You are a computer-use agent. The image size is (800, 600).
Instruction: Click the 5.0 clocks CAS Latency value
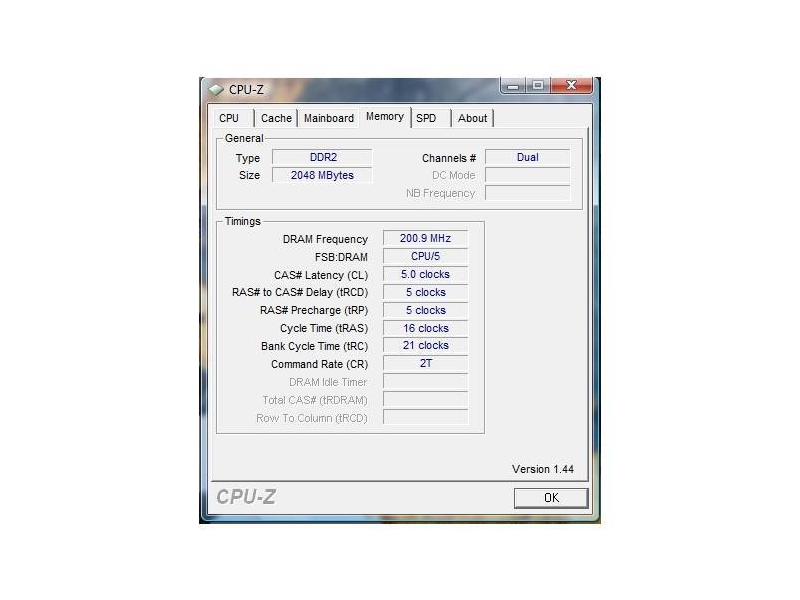pyautogui.click(x=426, y=274)
